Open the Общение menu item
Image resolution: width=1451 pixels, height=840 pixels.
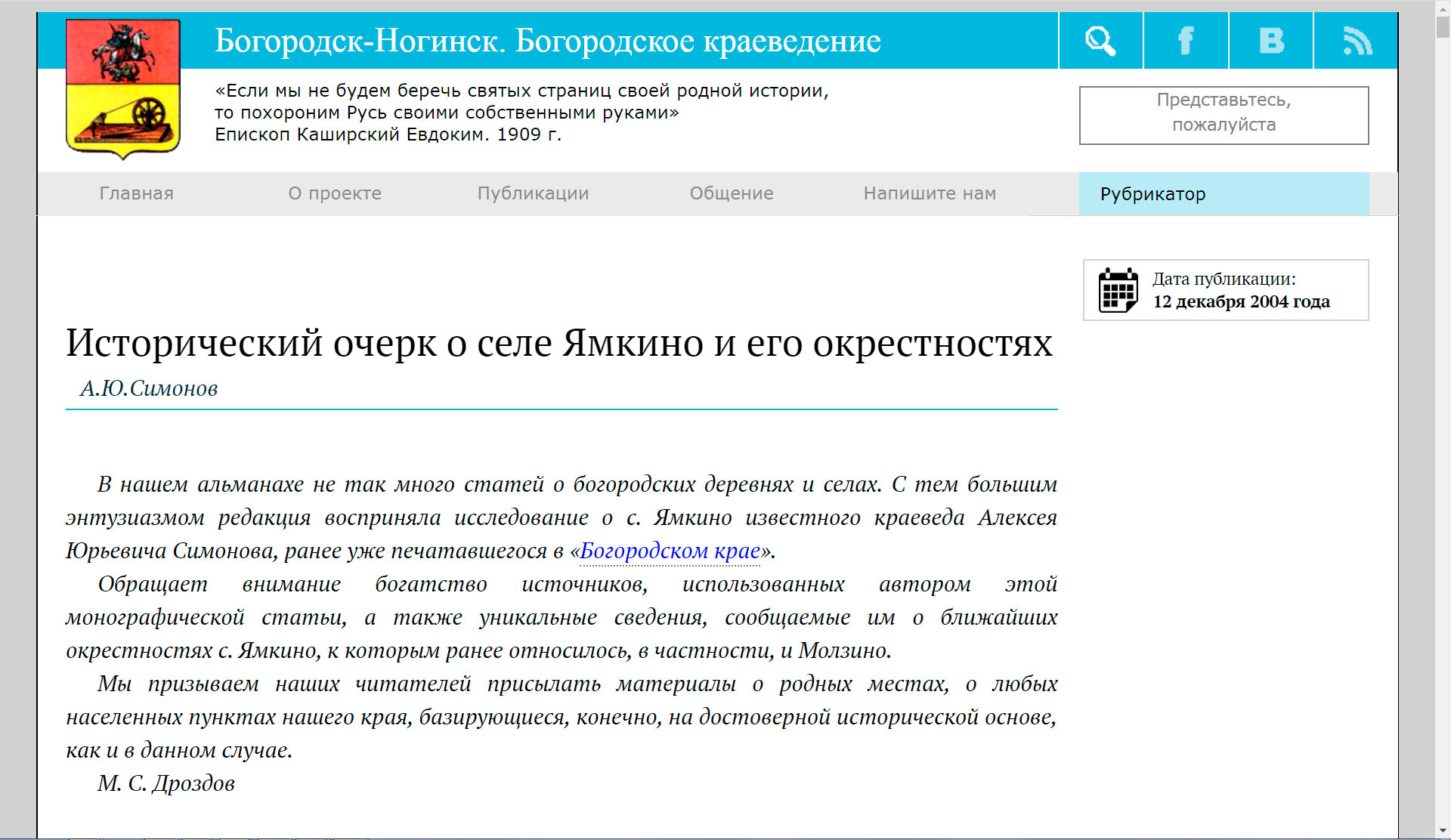[732, 193]
